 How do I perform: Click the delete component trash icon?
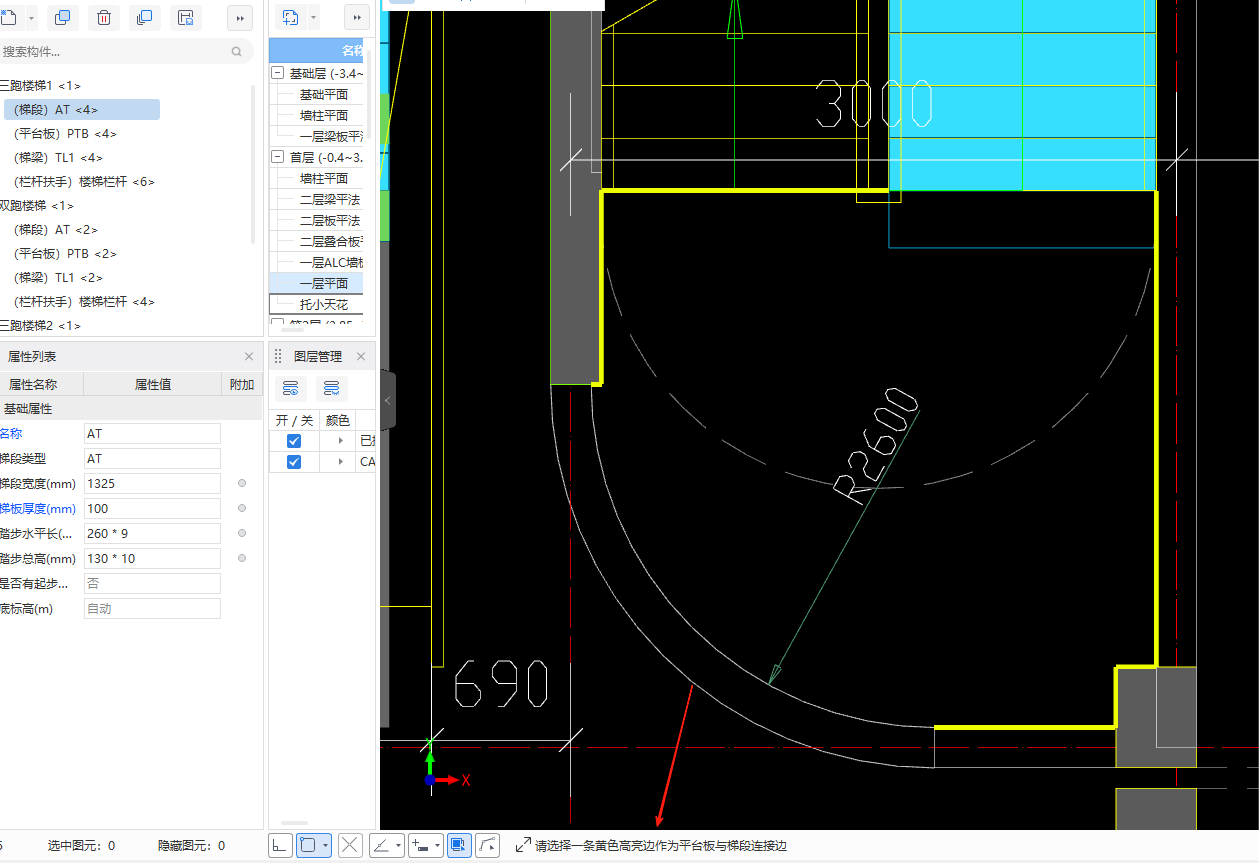click(x=104, y=17)
